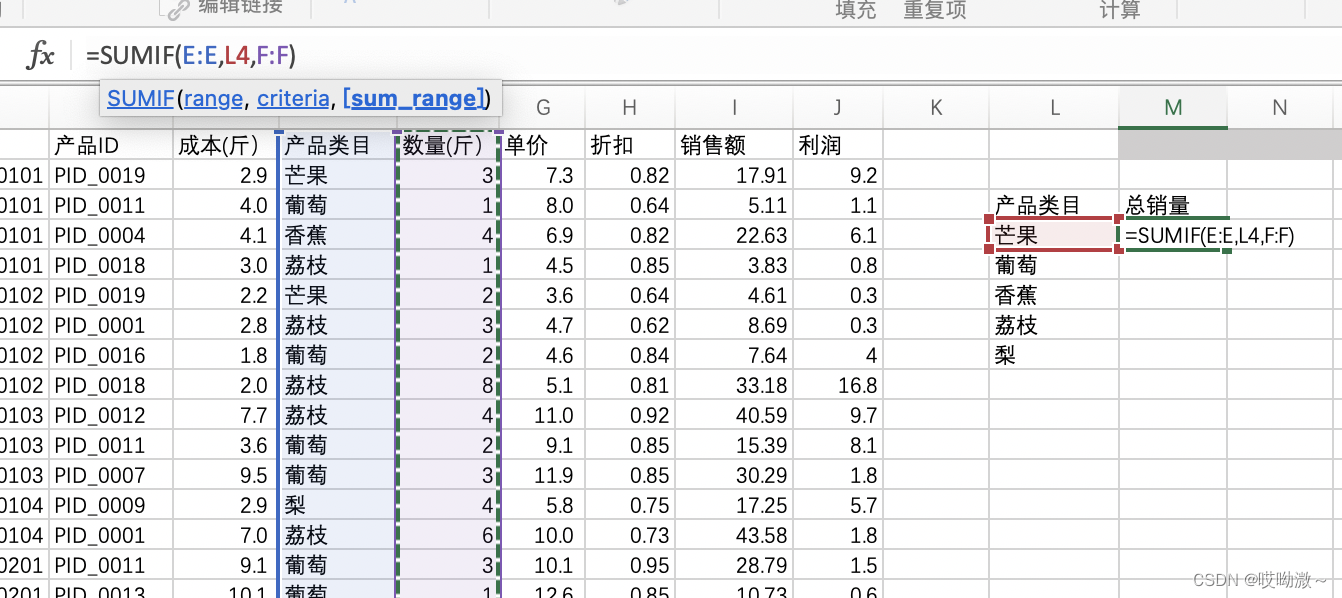Viewport: 1342px width, 598px height.
Task: Click the red-outlined 芒果 criteria cell
Action: click(x=1052, y=235)
